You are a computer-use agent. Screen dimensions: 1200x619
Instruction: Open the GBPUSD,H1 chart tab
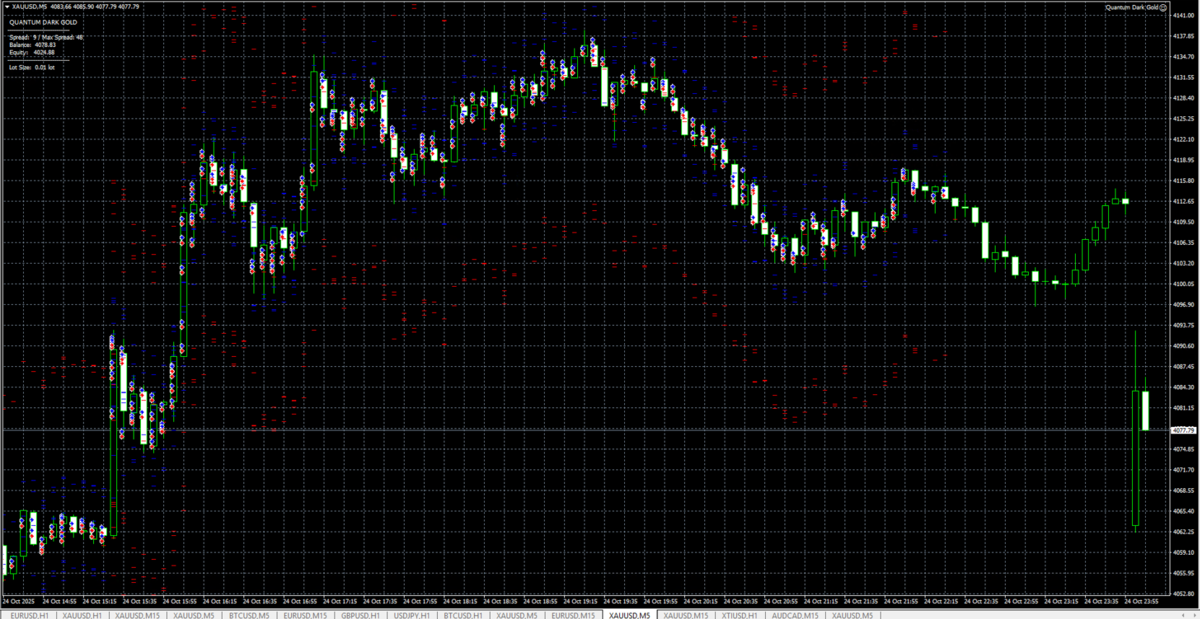coord(360,614)
